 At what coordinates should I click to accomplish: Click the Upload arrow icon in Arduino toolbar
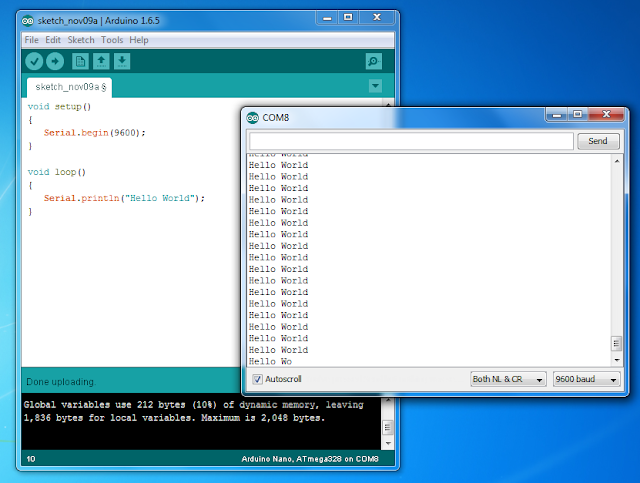pos(55,62)
